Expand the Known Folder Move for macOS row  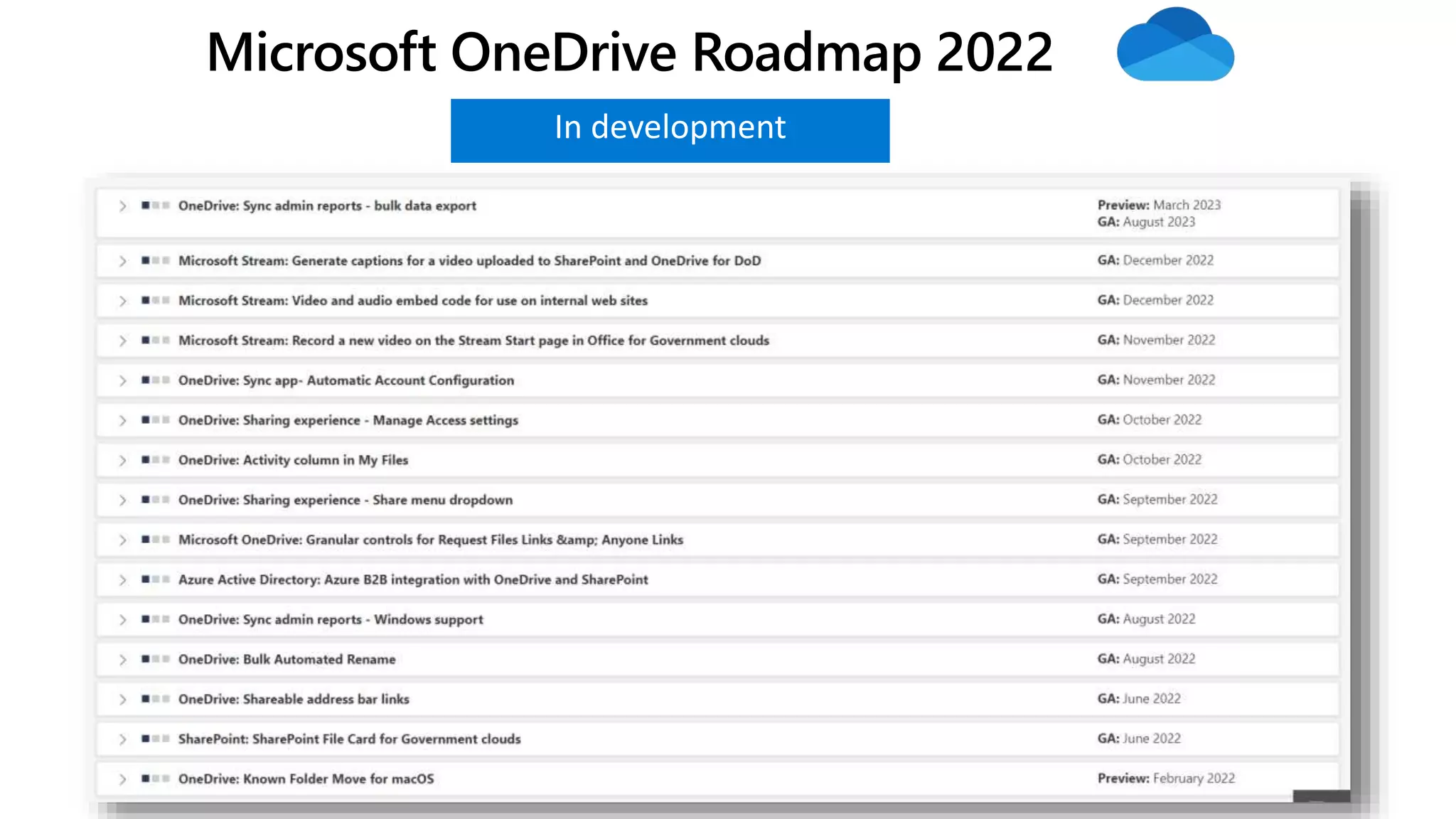[x=122, y=778]
